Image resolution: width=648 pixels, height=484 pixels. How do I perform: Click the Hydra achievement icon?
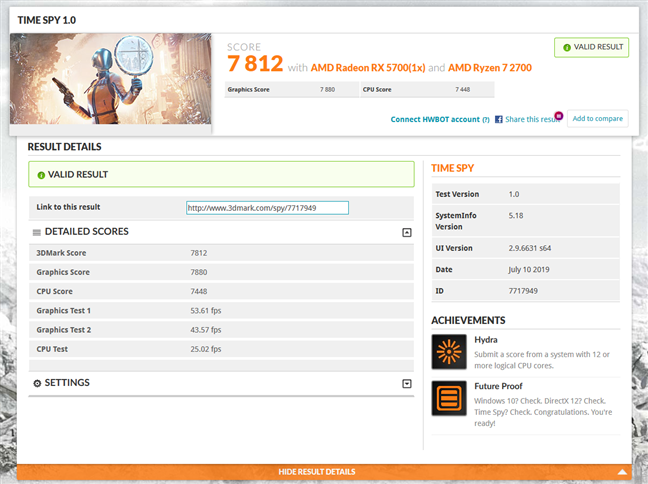(x=449, y=352)
